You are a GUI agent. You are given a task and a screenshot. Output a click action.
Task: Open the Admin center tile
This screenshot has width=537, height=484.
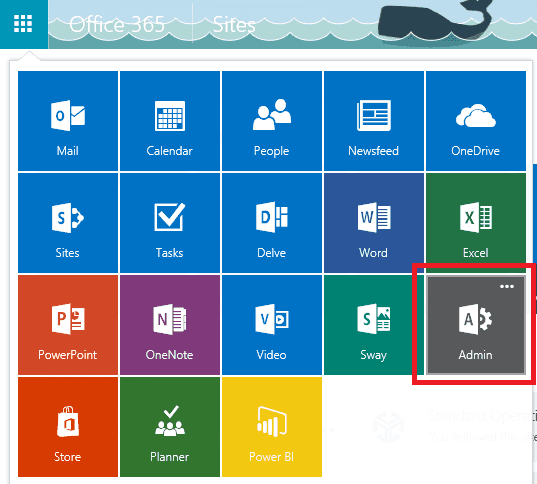pos(476,325)
